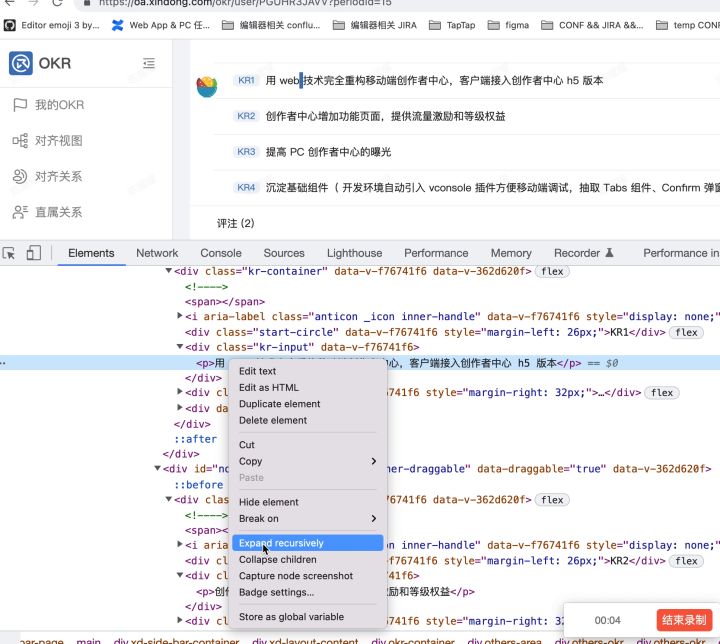Collapse the second kr-input div node
720x644 pixels.
click(x=180, y=575)
